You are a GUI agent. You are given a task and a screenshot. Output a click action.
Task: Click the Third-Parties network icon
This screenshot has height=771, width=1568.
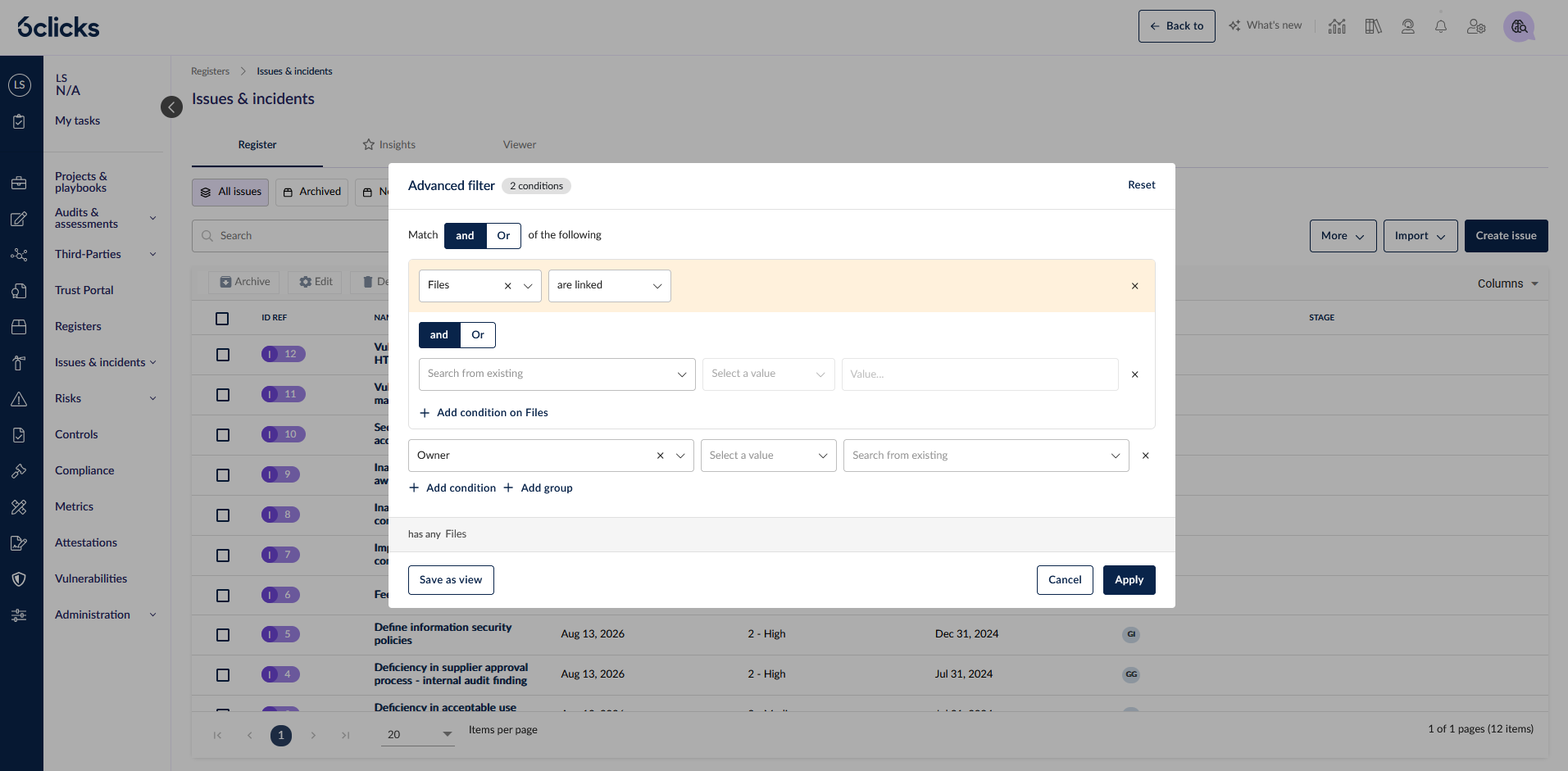(x=19, y=255)
